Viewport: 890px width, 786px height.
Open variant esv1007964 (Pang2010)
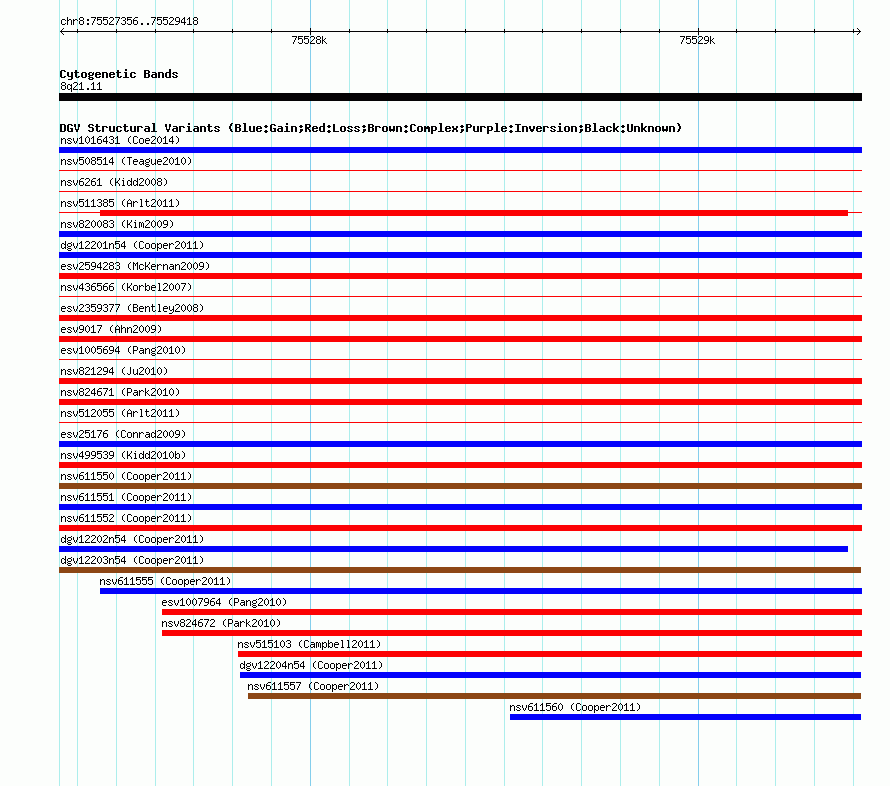coord(224,602)
